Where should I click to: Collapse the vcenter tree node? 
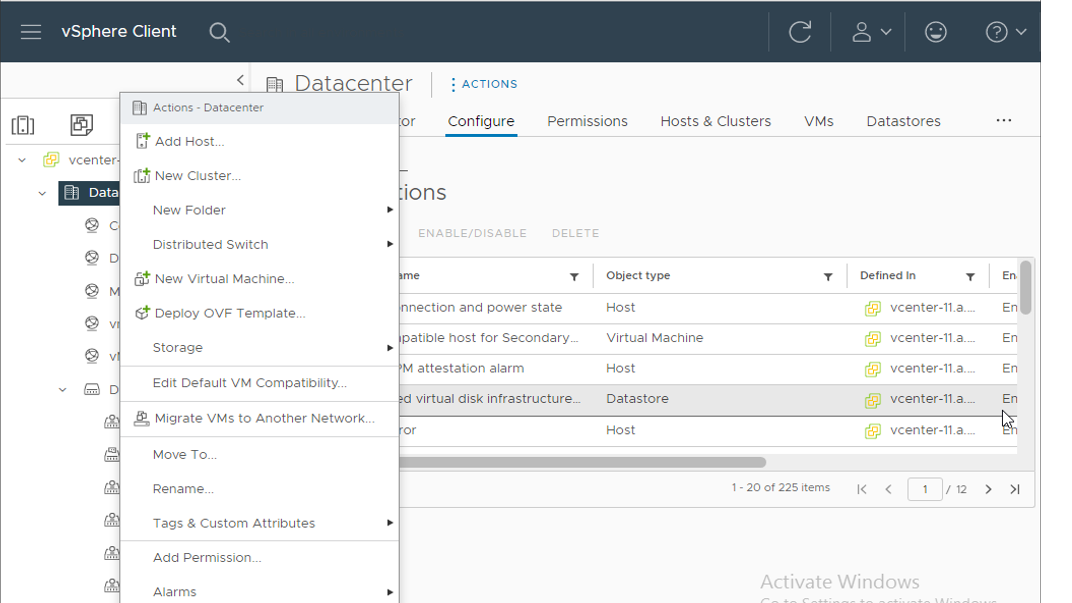(x=22, y=160)
